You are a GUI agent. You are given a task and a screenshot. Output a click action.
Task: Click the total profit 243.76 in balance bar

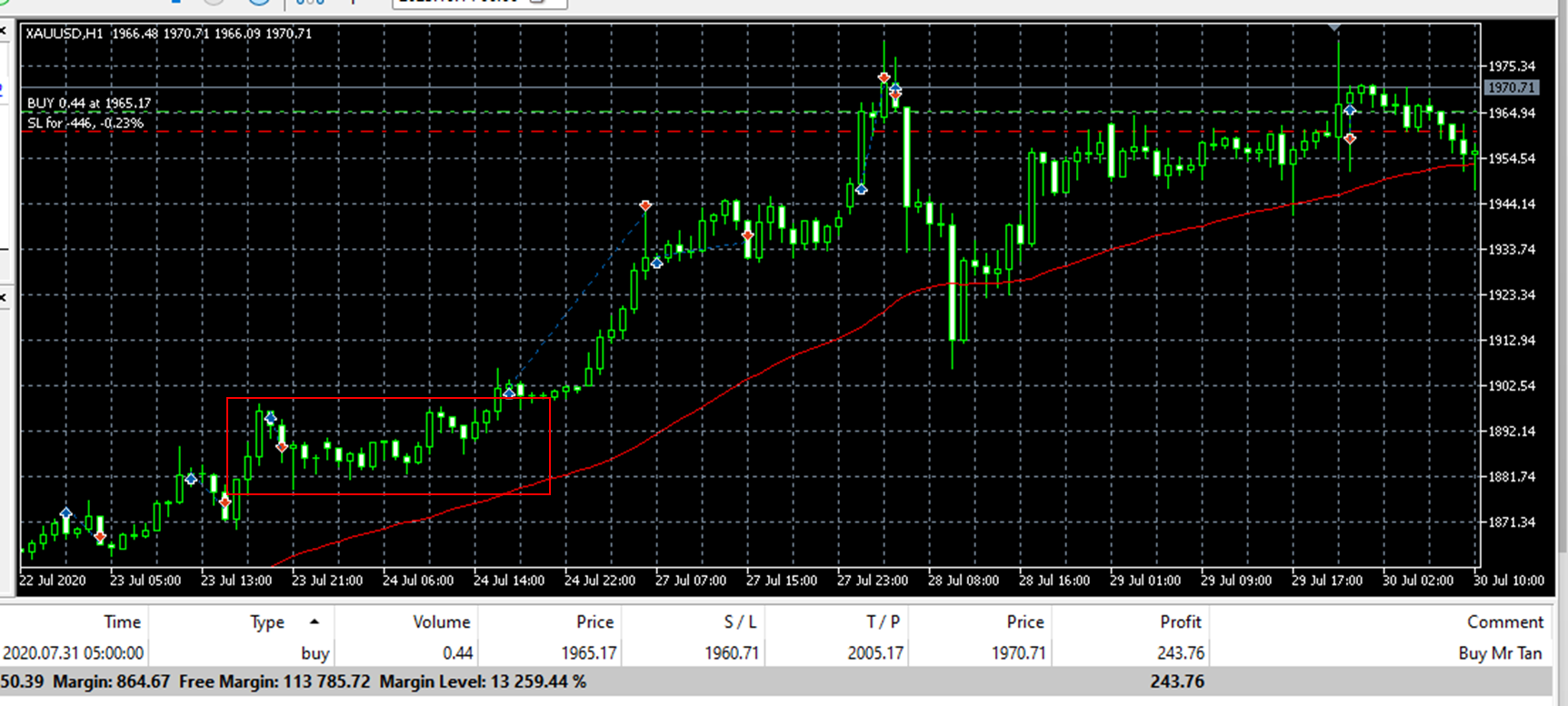(1177, 681)
